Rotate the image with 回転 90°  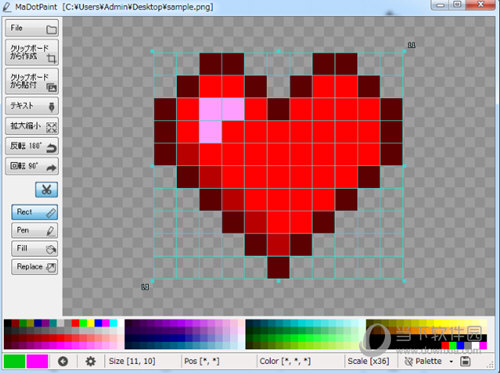click(x=32, y=166)
